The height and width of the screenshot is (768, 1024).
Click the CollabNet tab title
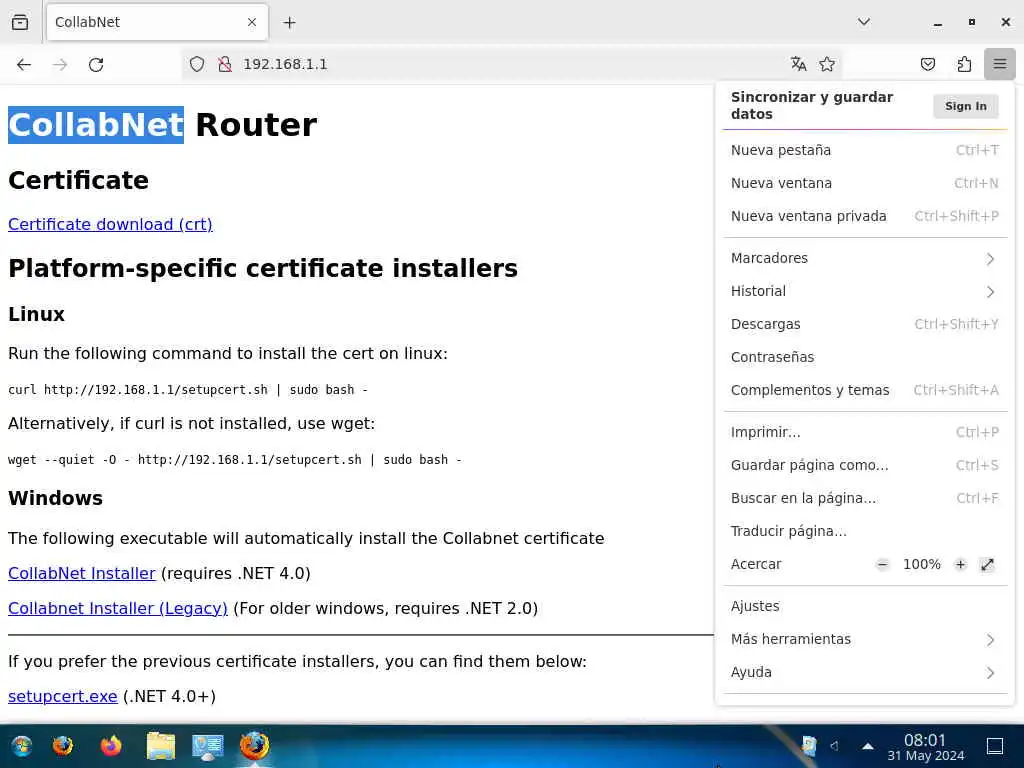point(88,22)
